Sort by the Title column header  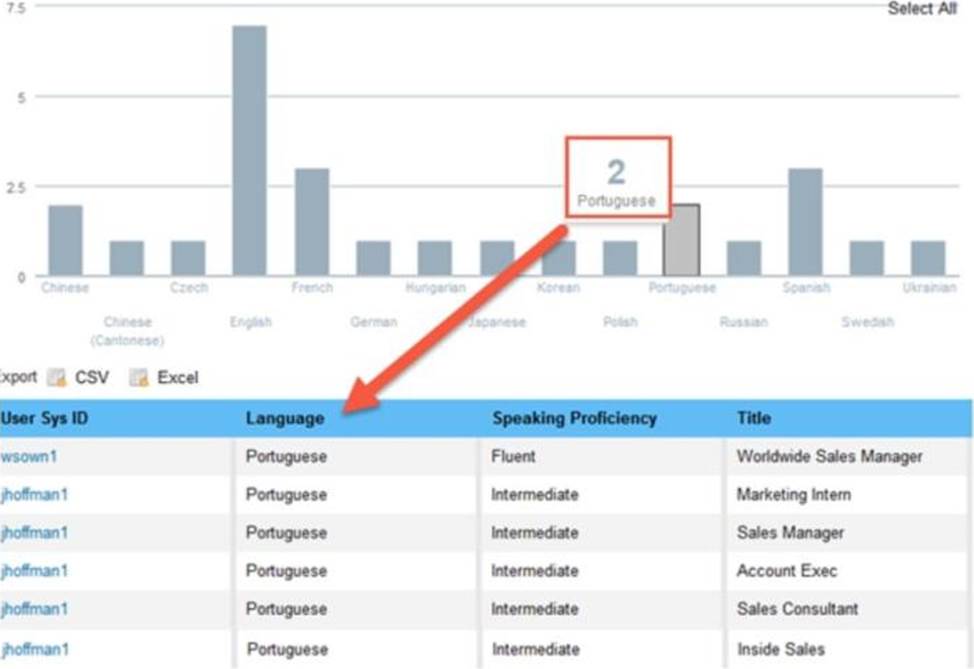(x=754, y=419)
